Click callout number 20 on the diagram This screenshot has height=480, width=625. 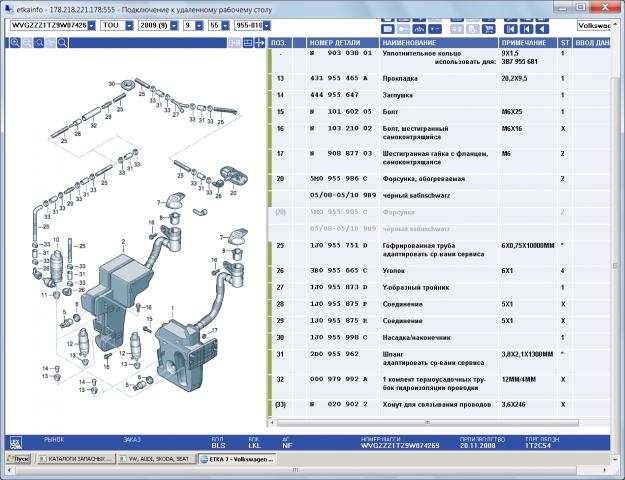point(233,193)
